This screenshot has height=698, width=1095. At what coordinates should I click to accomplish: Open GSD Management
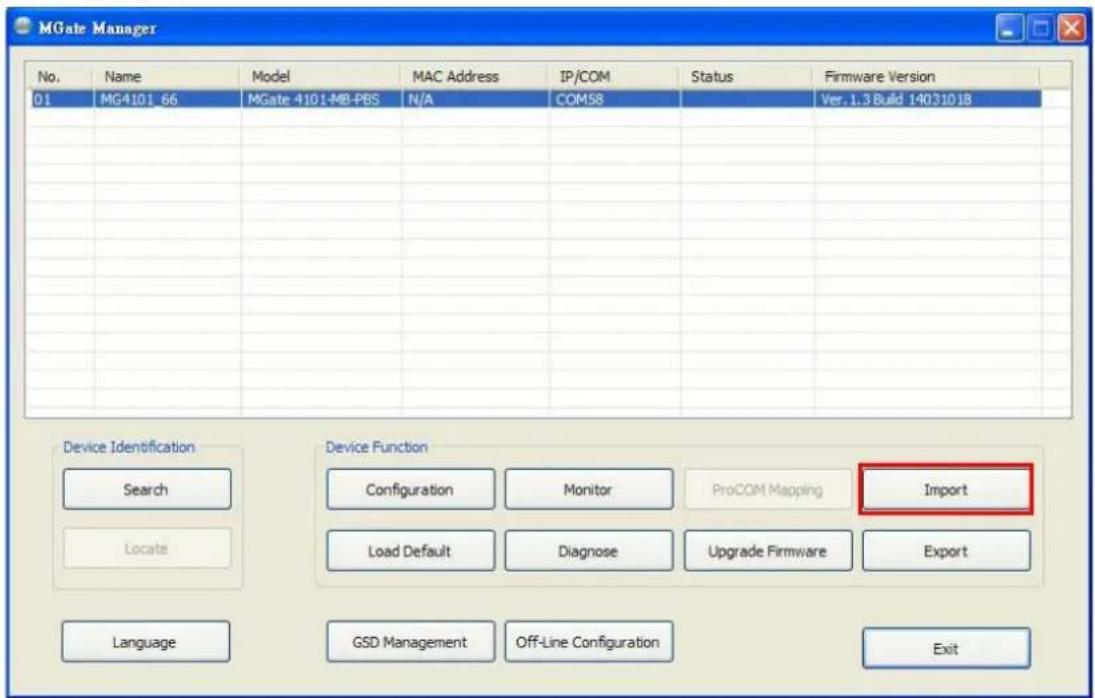(410, 641)
